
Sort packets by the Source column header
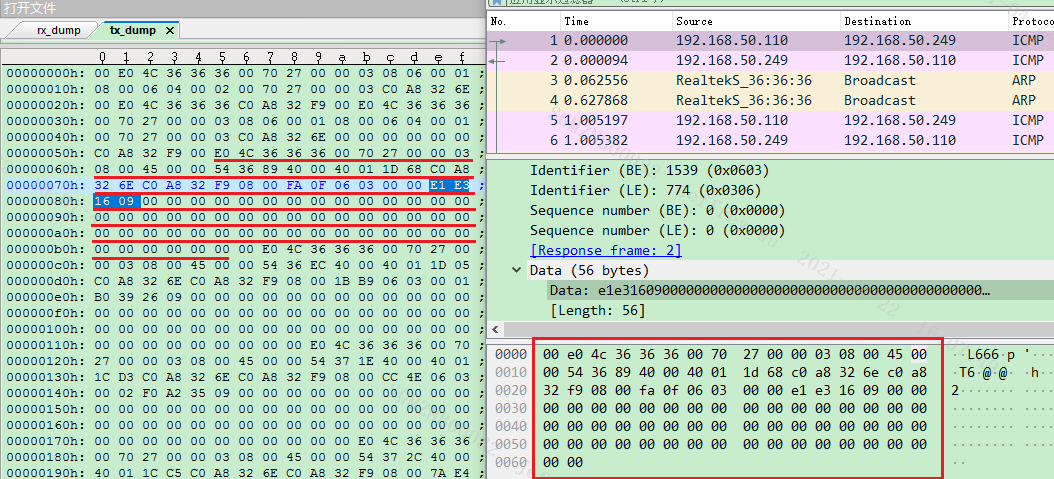coord(694,21)
